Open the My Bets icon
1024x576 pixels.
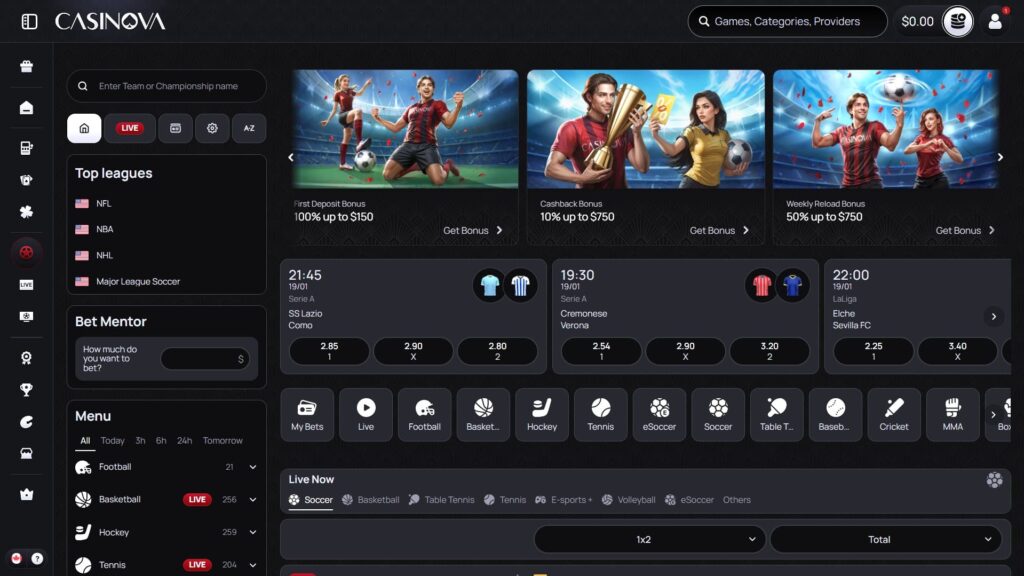306,414
